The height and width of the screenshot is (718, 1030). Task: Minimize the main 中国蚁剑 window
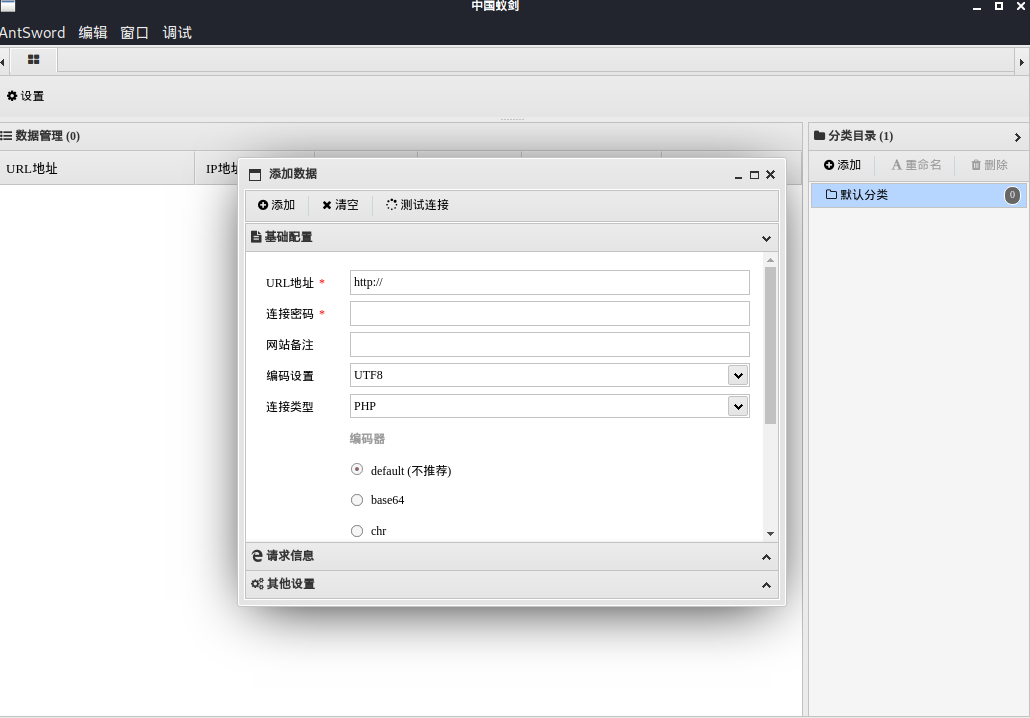click(977, 7)
